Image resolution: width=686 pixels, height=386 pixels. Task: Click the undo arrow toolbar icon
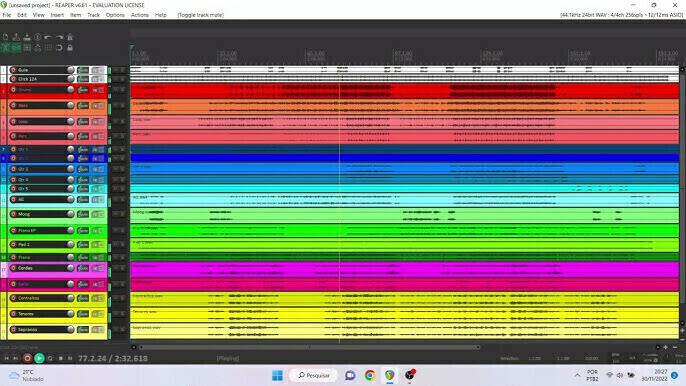pyautogui.click(x=49, y=37)
